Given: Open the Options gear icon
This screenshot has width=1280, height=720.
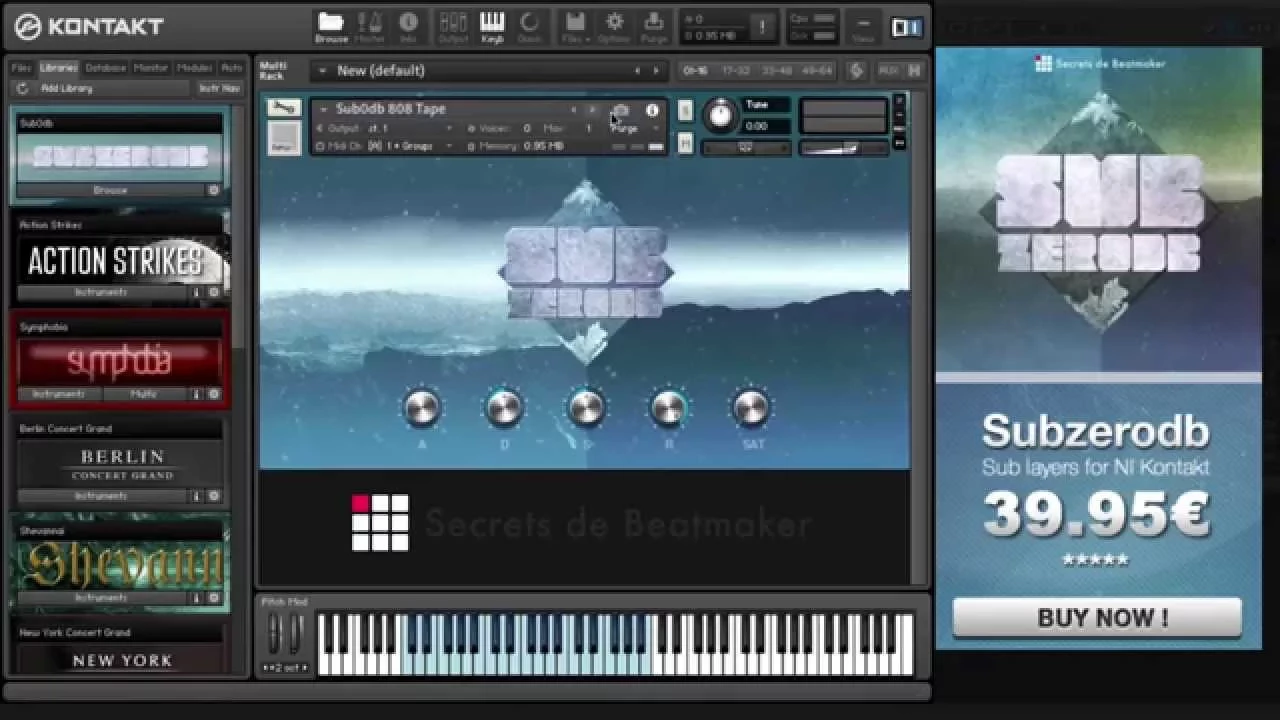Looking at the screenshot, I should coord(614,26).
